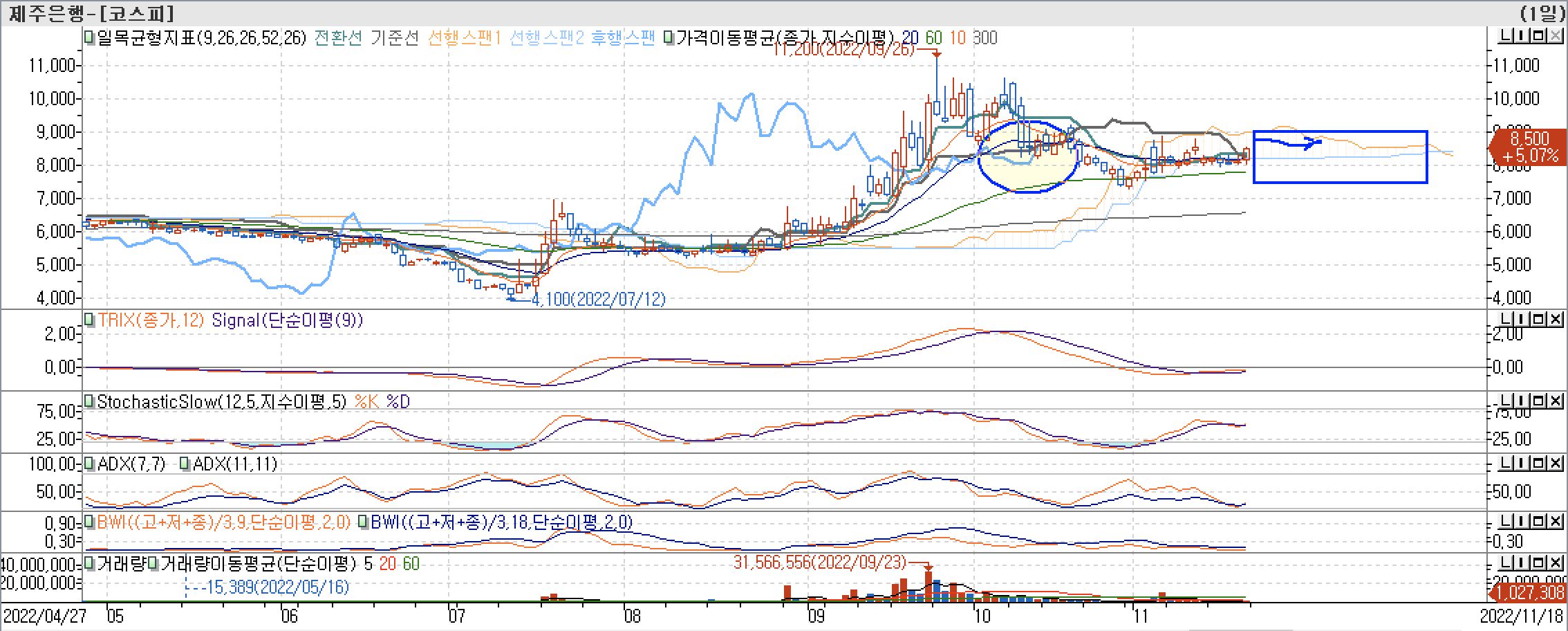Select the 전환선 legend label
Viewport: 1568px width, 631px height.
coord(339,37)
